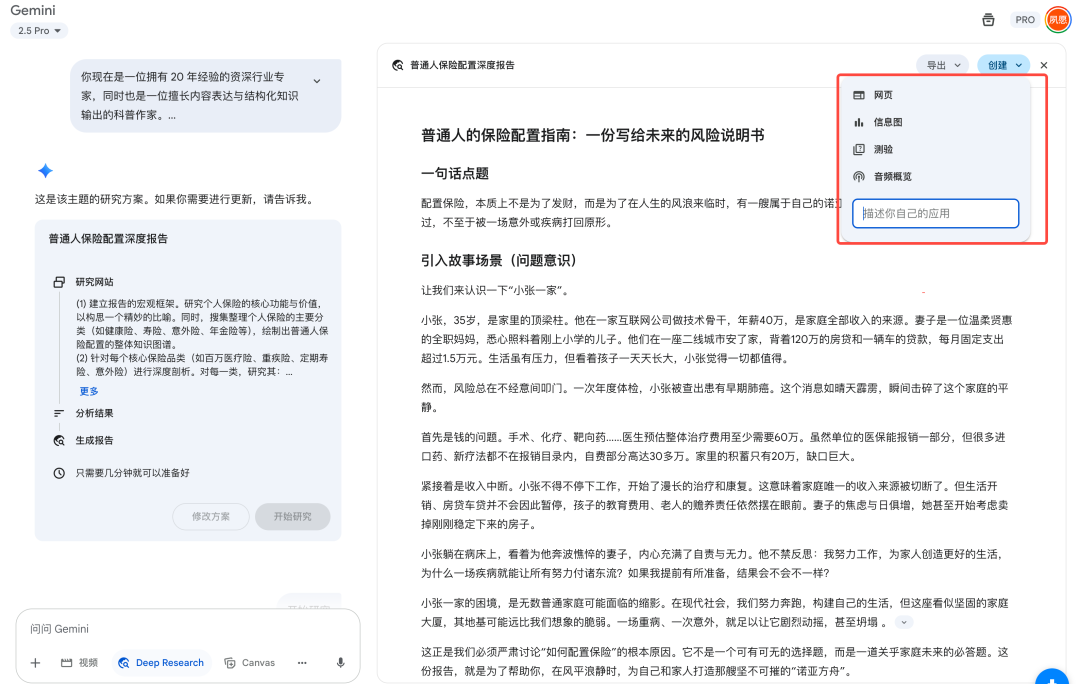Viewport: 1080px width, 684px height.
Task: Select the 测验 (quiz) creation icon
Action: click(x=860, y=149)
